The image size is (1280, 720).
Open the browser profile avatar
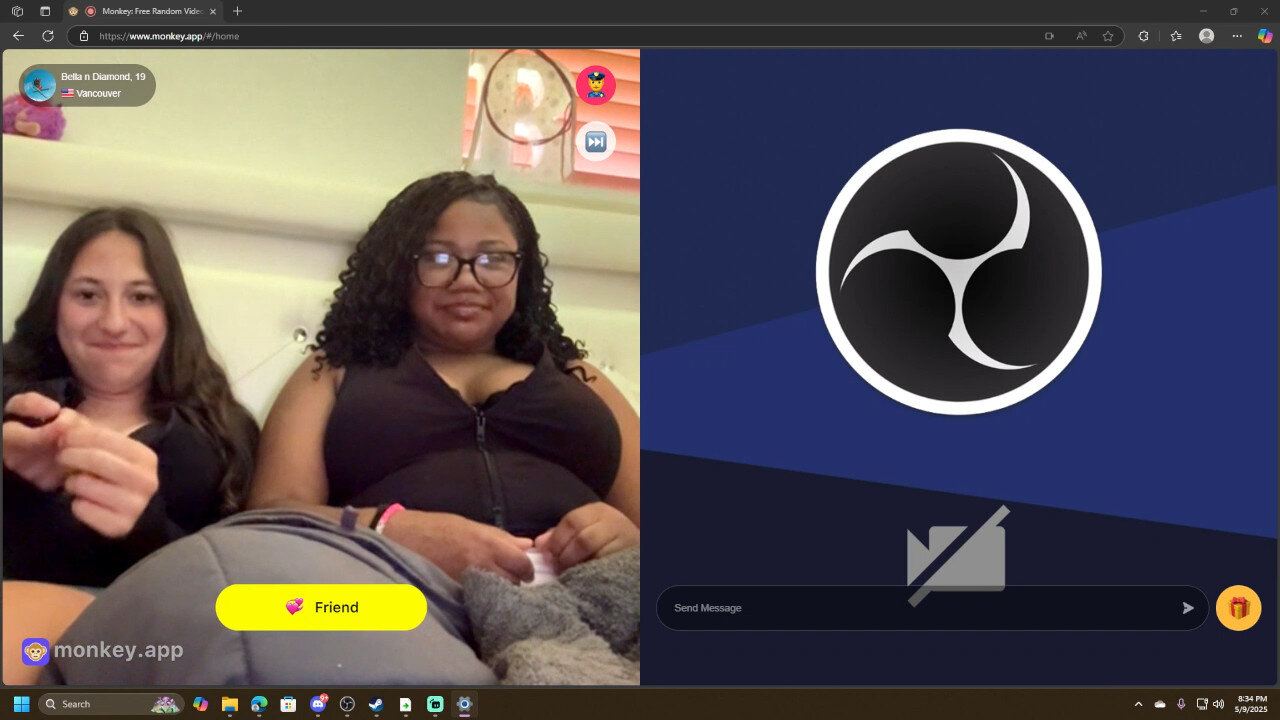pyautogui.click(x=1207, y=36)
